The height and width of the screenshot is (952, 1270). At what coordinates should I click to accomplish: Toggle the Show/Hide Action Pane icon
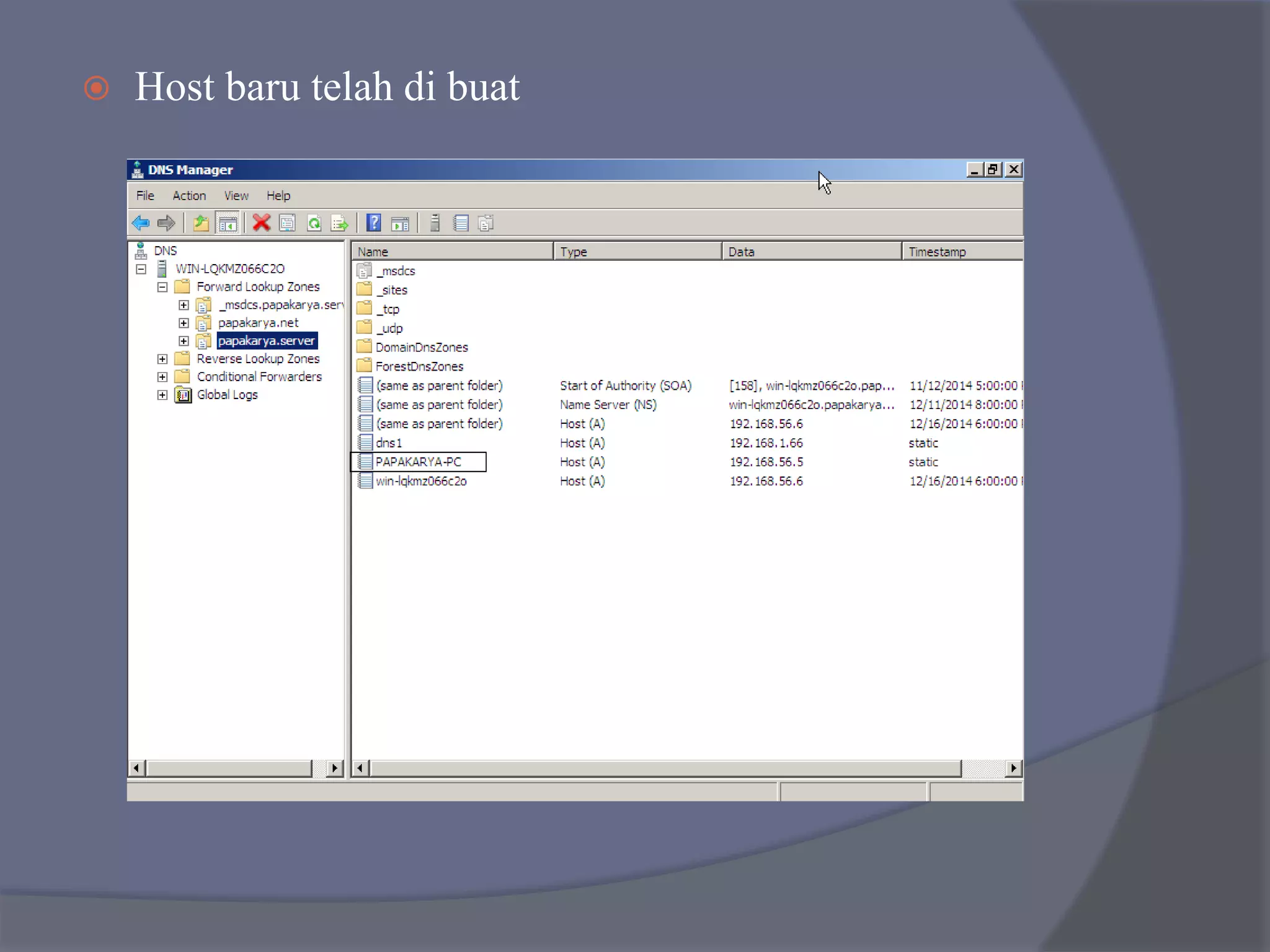(x=400, y=223)
